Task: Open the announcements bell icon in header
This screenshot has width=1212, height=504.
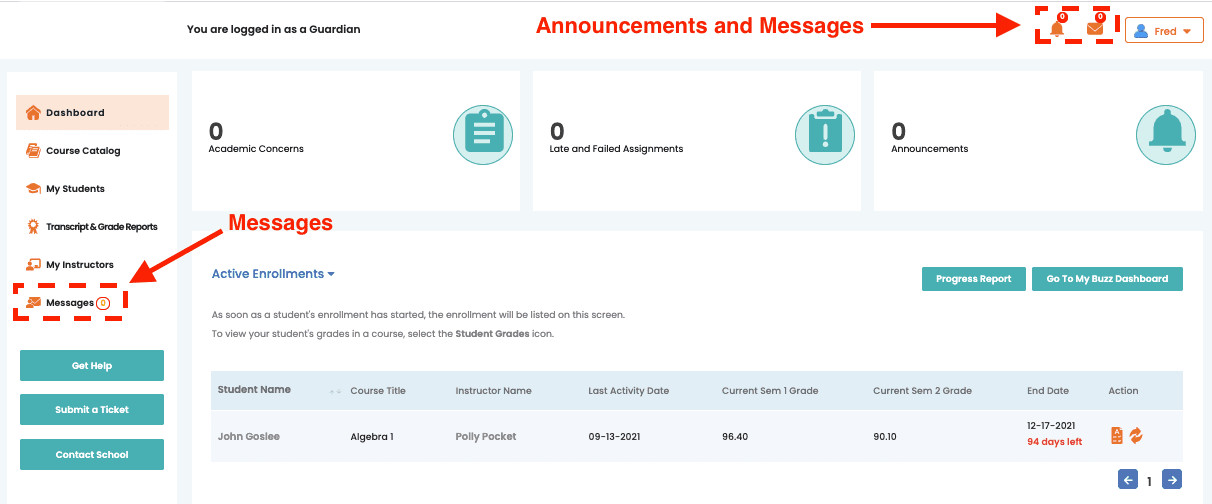Action: (x=1057, y=28)
